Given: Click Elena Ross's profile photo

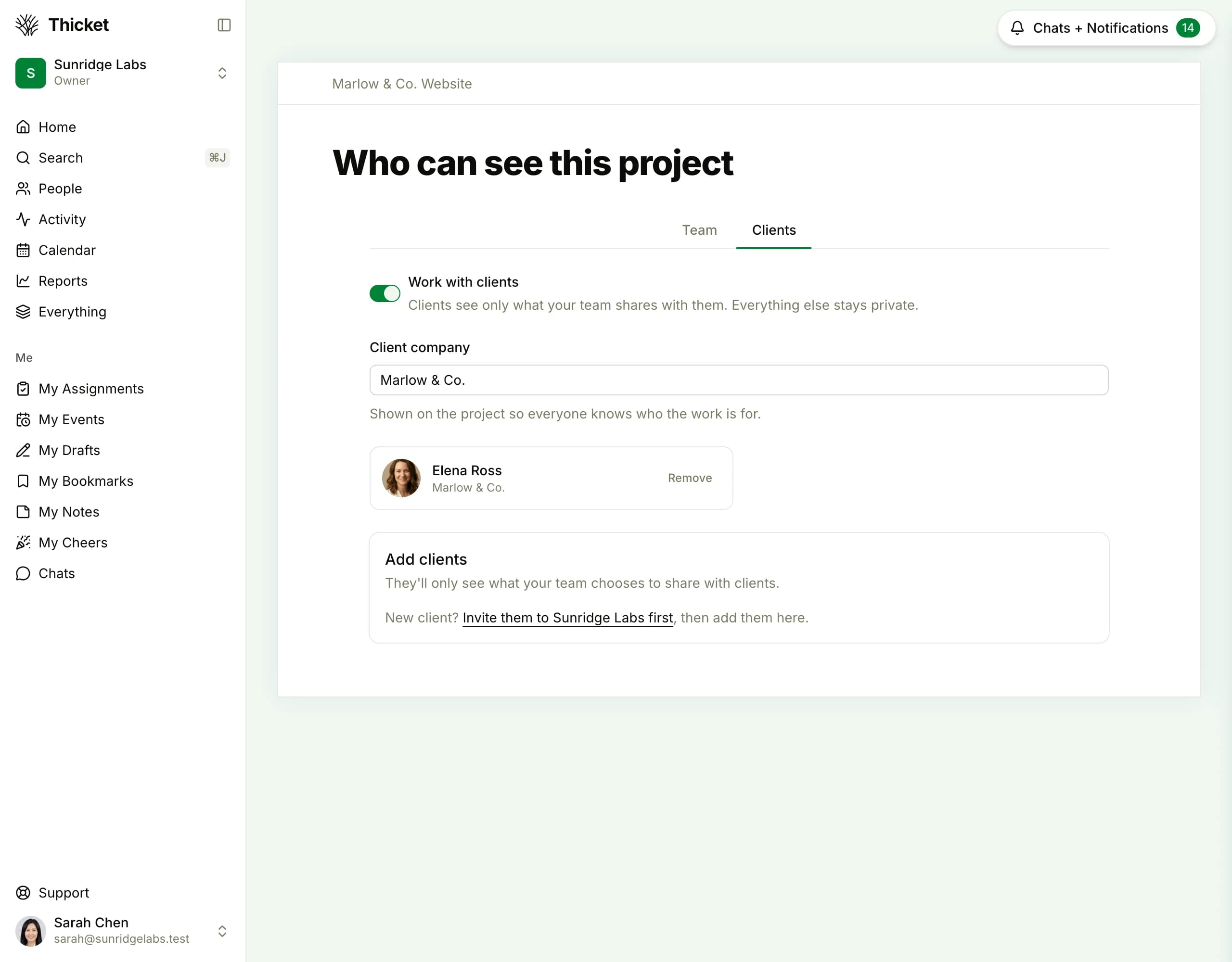Looking at the screenshot, I should point(401,478).
